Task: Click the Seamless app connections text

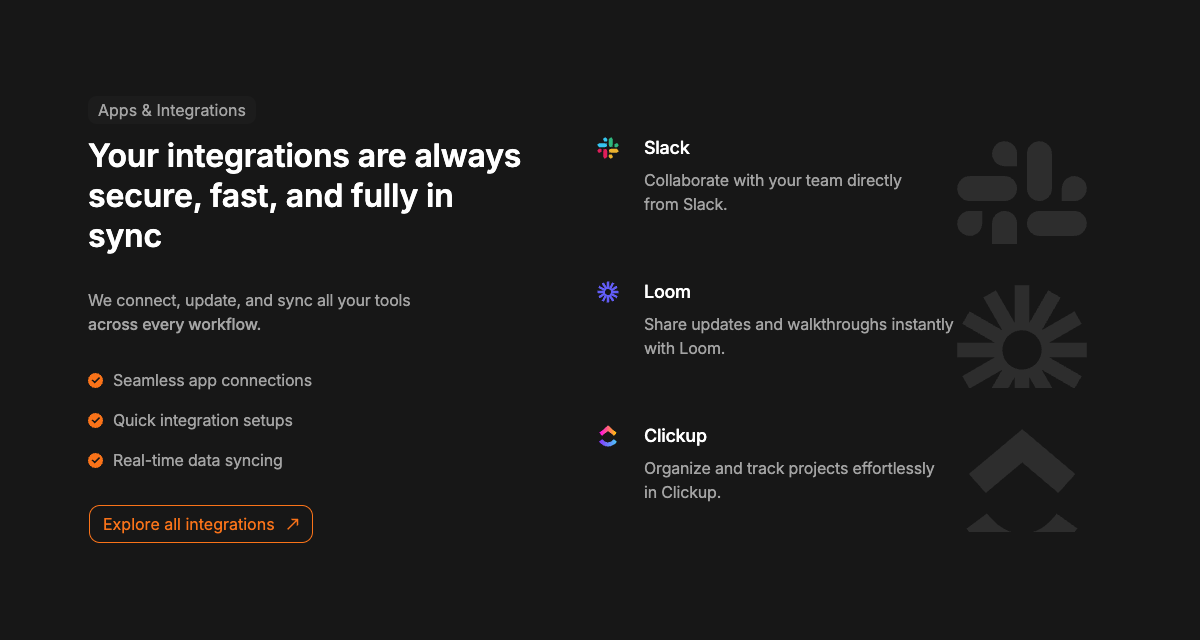Action: pyautogui.click(x=212, y=380)
